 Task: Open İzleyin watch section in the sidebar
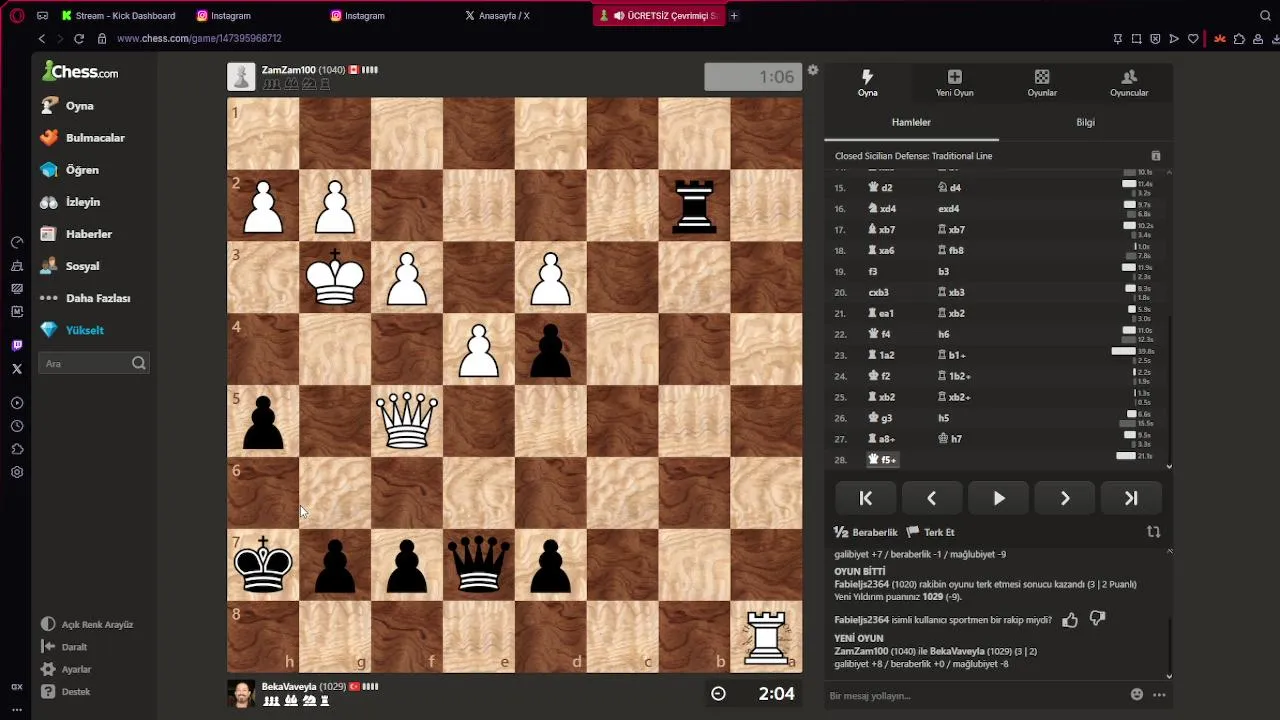[x=70, y=201]
